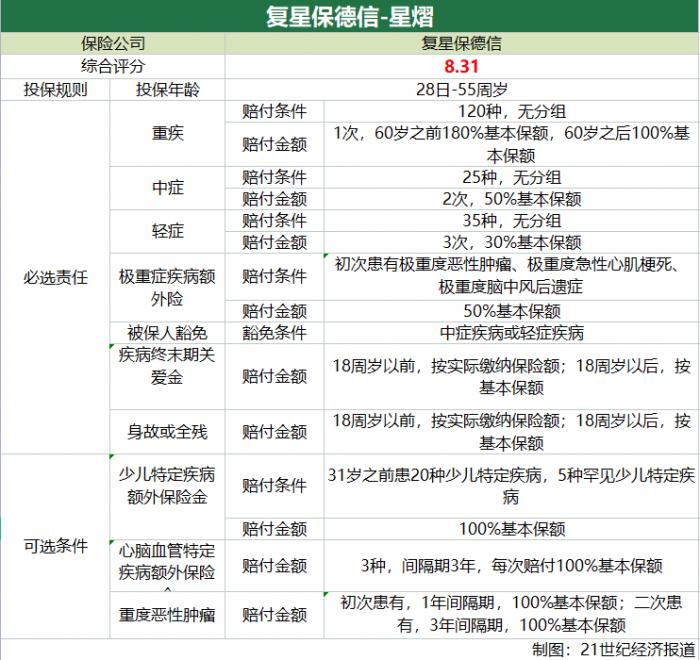This screenshot has width=700, height=660.
Task: Select the value '100%基本保额'
Action: tap(512, 529)
